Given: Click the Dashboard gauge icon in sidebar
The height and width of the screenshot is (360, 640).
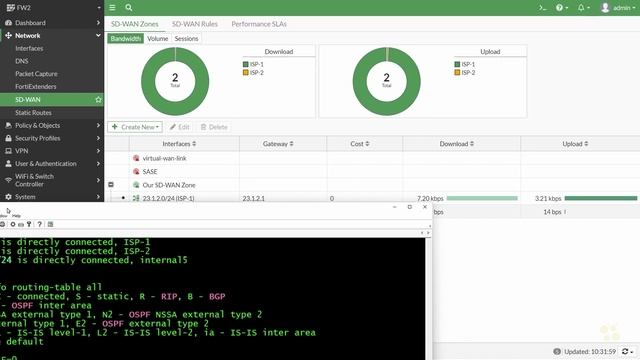Looking at the screenshot, I should point(8,23).
